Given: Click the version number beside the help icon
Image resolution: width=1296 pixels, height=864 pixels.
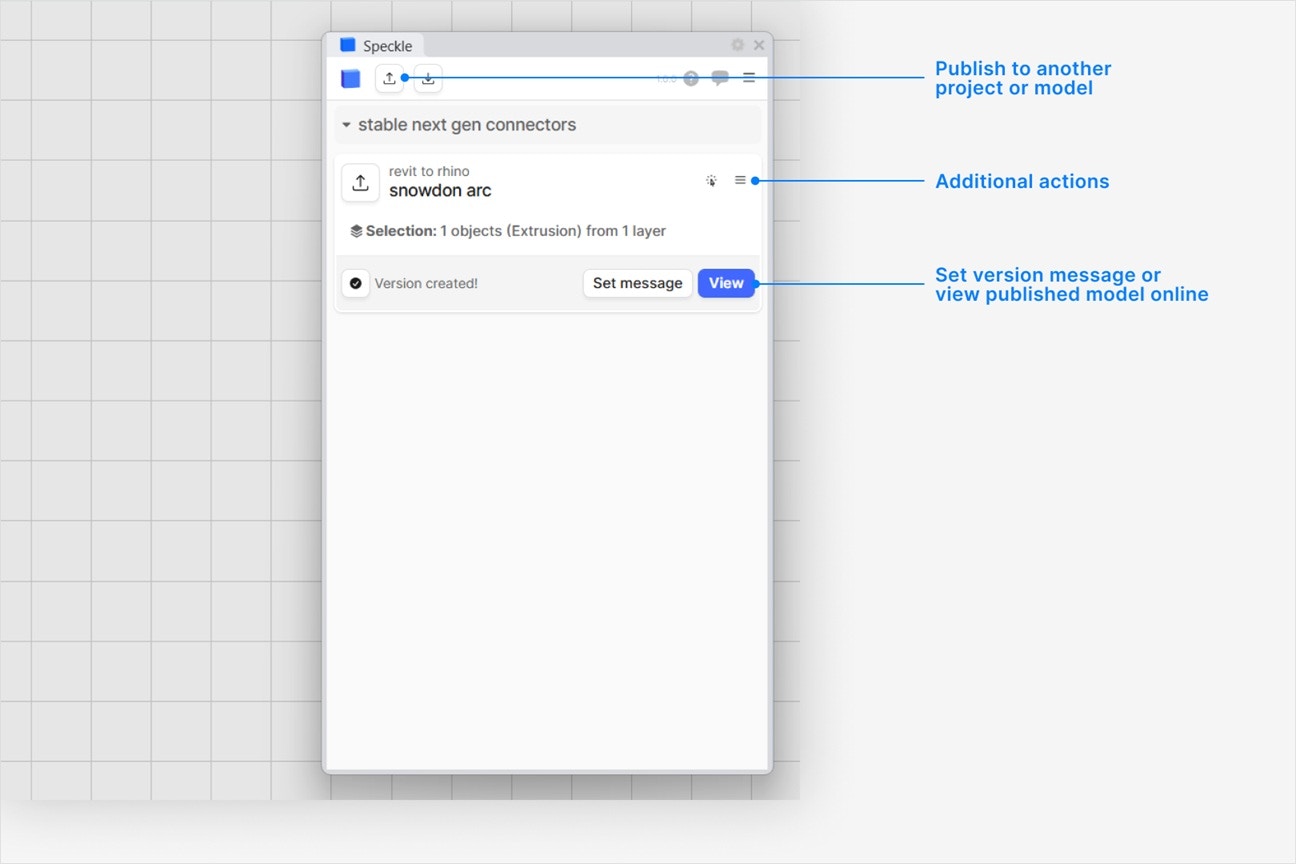Looking at the screenshot, I should [666, 79].
